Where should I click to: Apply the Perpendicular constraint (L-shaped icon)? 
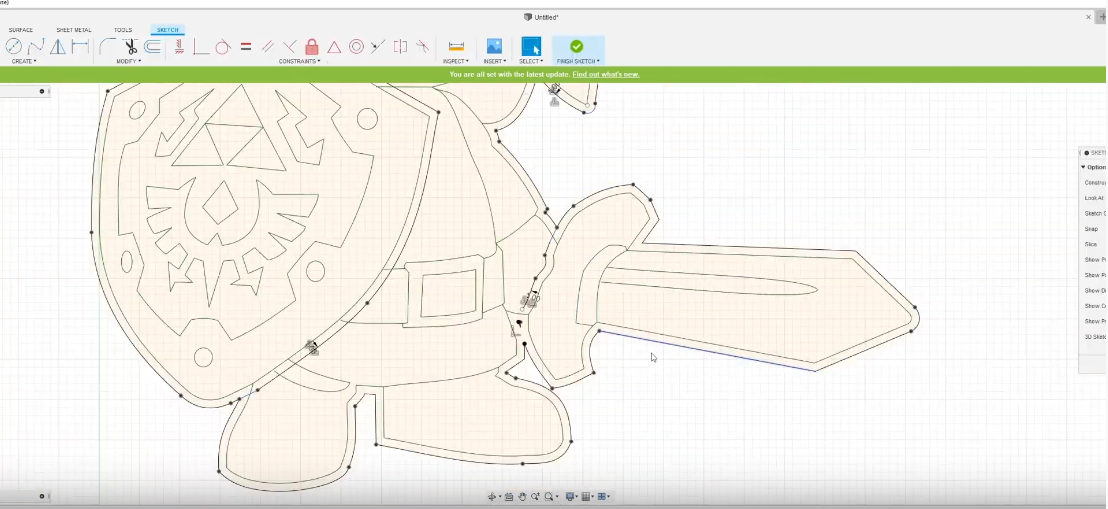(x=201, y=47)
